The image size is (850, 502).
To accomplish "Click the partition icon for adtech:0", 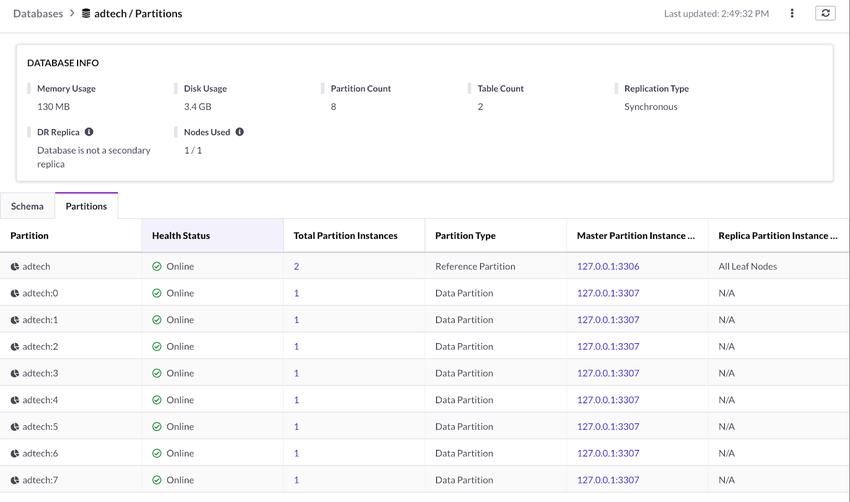I will [15, 294].
